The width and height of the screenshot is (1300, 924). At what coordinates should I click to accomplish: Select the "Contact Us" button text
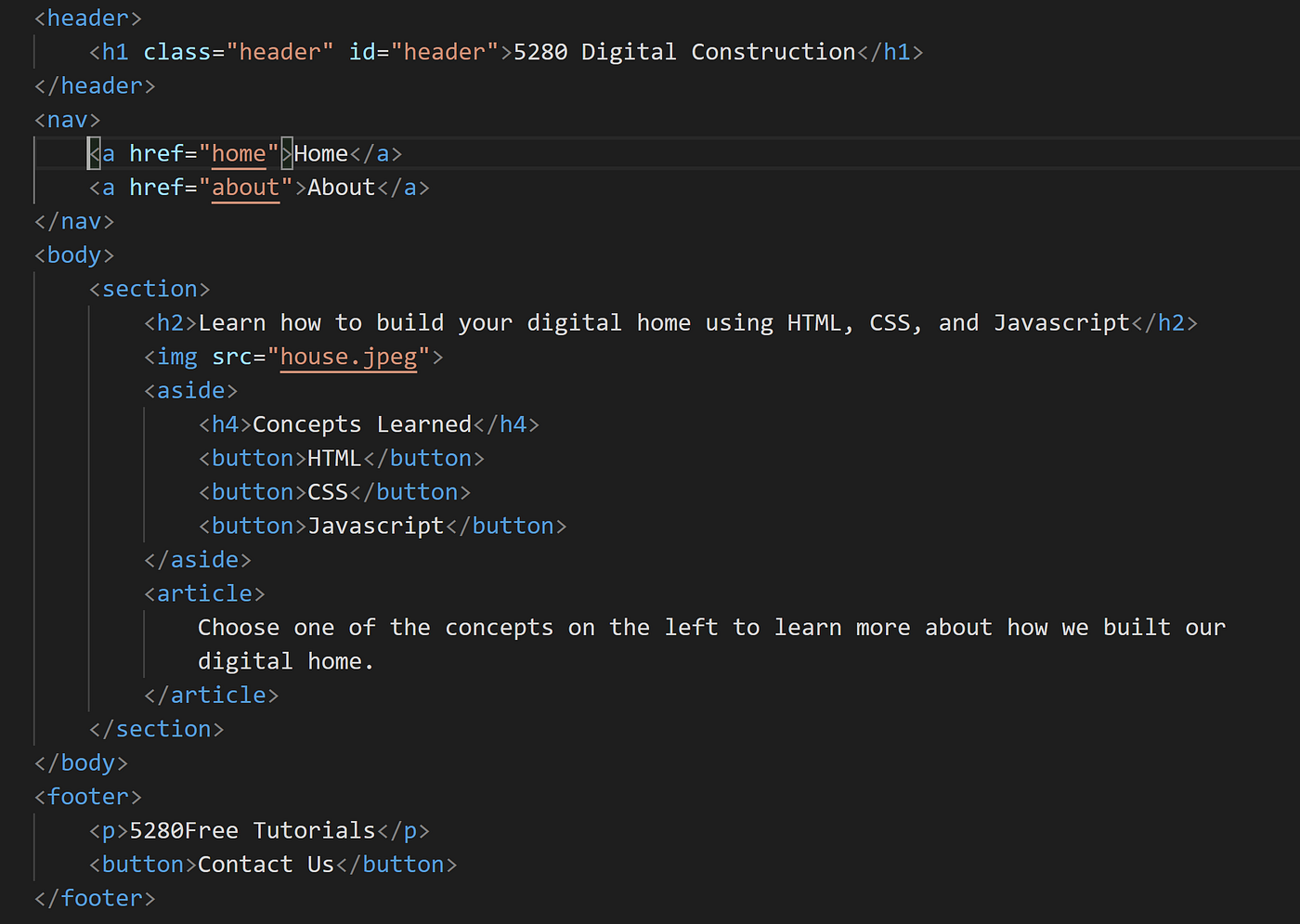[265, 864]
